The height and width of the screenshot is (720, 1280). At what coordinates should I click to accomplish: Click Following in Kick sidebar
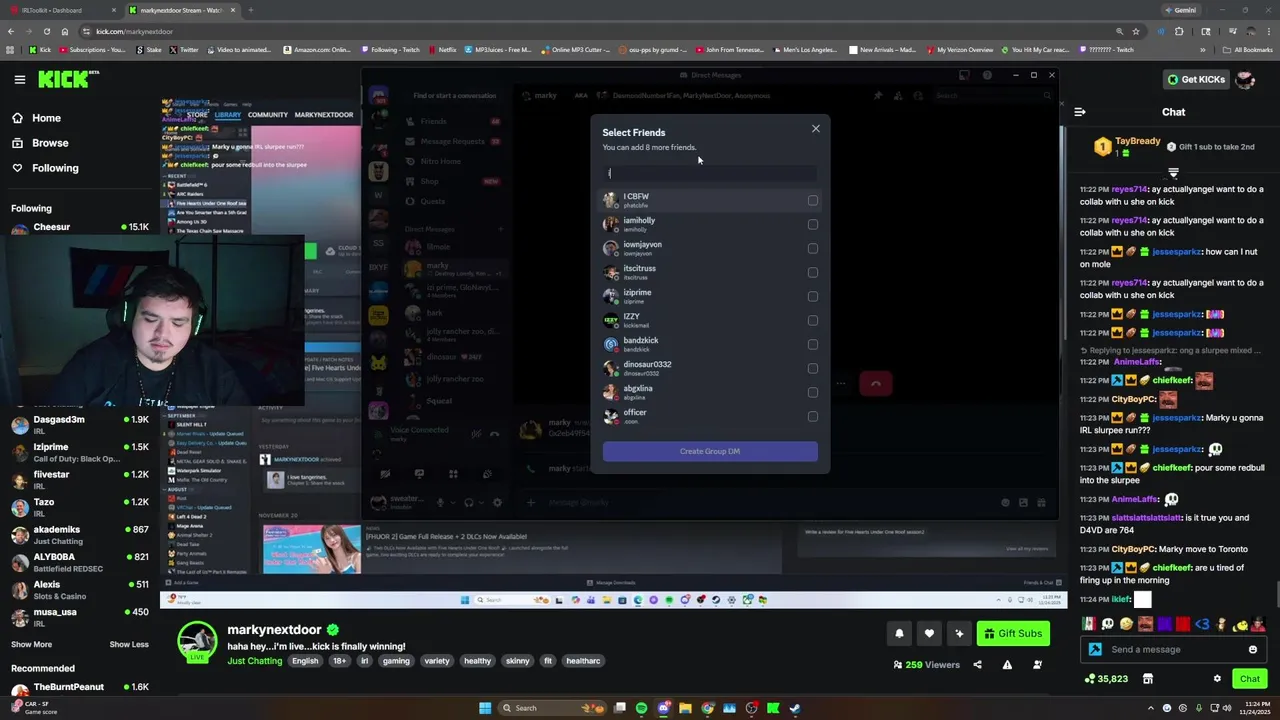coord(55,168)
